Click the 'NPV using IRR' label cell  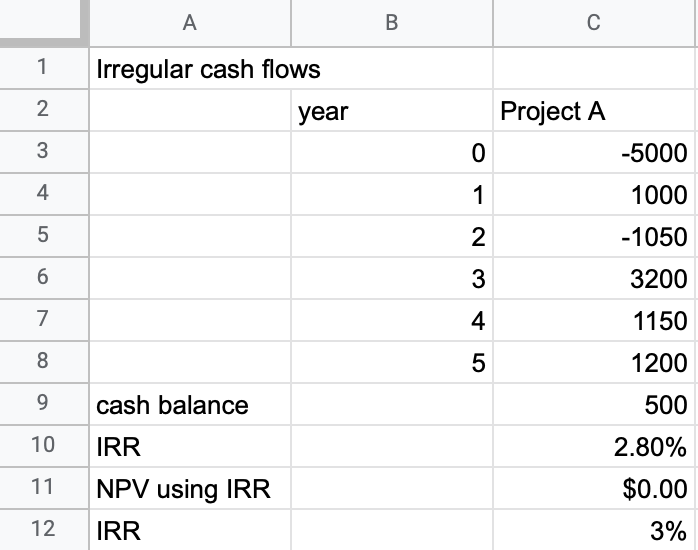point(190,488)
